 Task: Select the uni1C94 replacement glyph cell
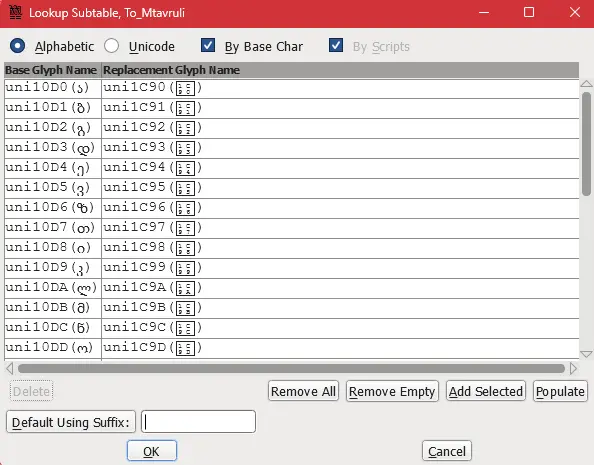point(340,168)
